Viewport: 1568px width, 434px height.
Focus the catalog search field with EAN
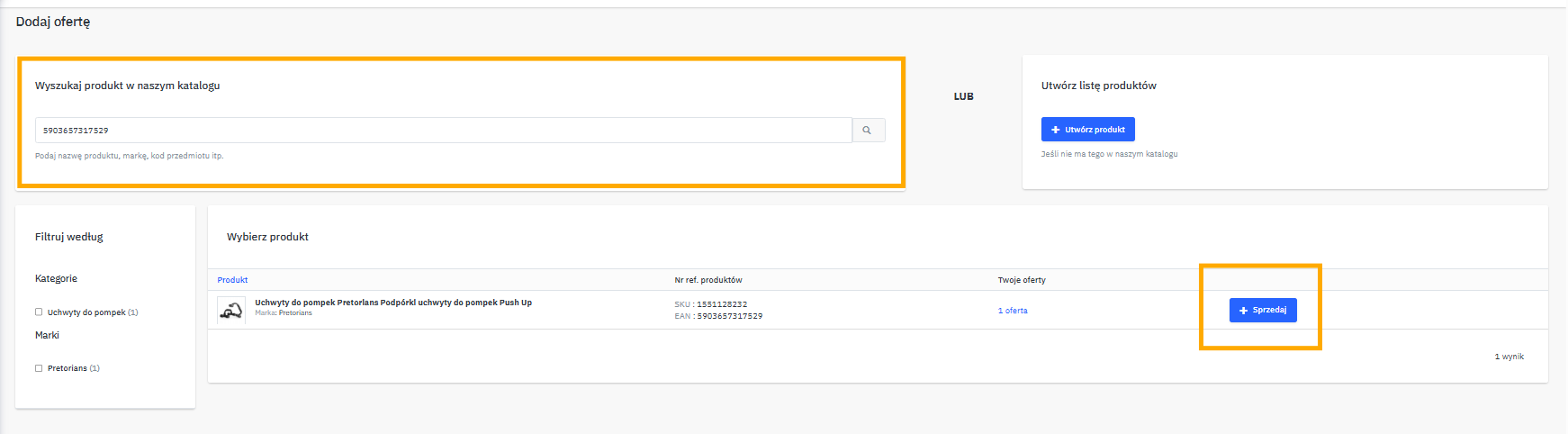click(443, 131)
